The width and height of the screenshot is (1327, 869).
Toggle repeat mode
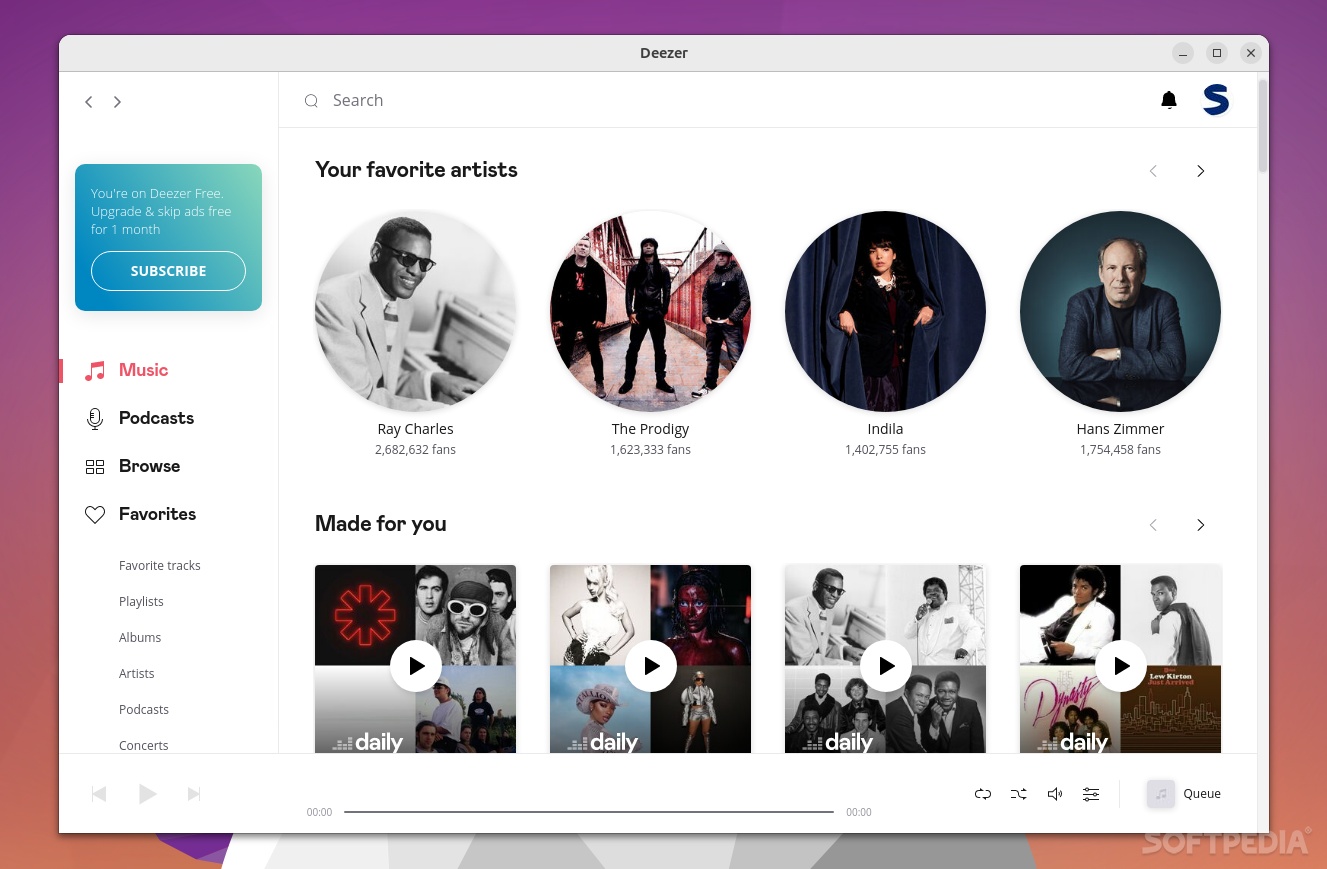click(983, 794)
